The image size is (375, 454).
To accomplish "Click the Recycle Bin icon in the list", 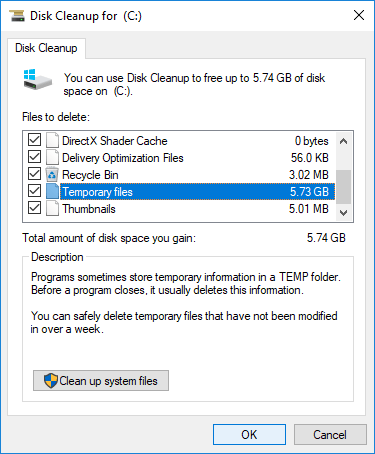I will click(x=52, y=174).
